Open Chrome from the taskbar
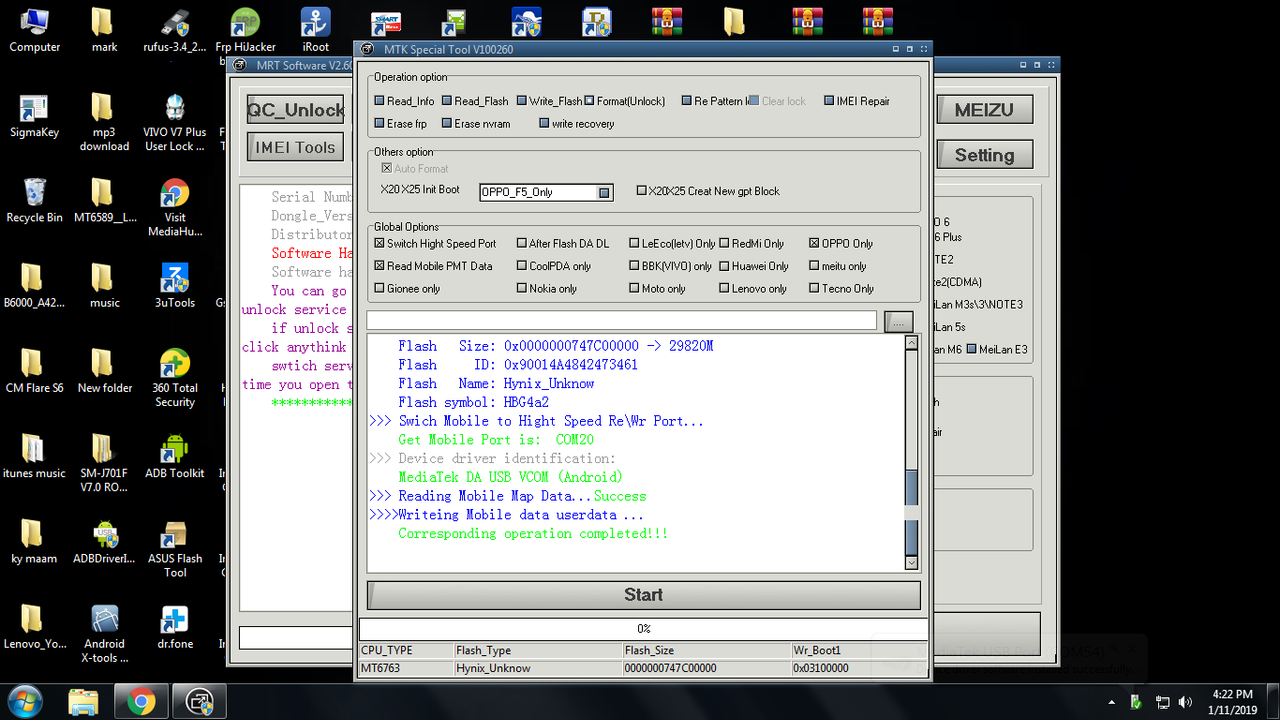Image resolution: width=1280 pixels, height=720 pixels. pyautogui.click(x=141, y=702)
